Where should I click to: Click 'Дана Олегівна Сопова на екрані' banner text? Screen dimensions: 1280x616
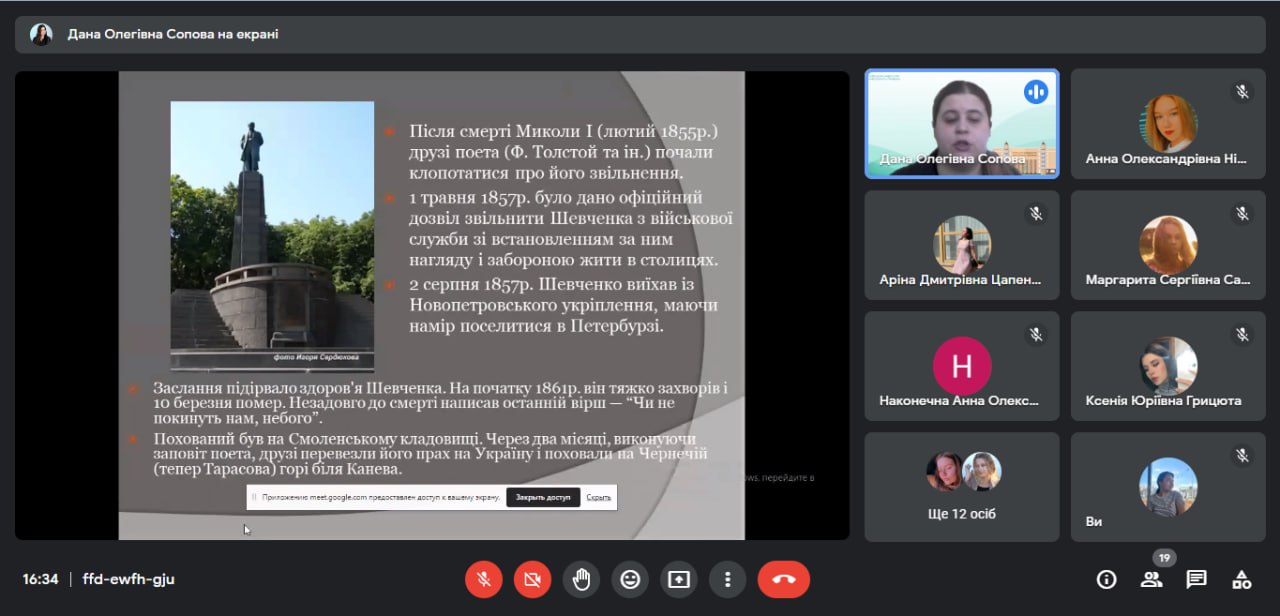coord(173,34)
